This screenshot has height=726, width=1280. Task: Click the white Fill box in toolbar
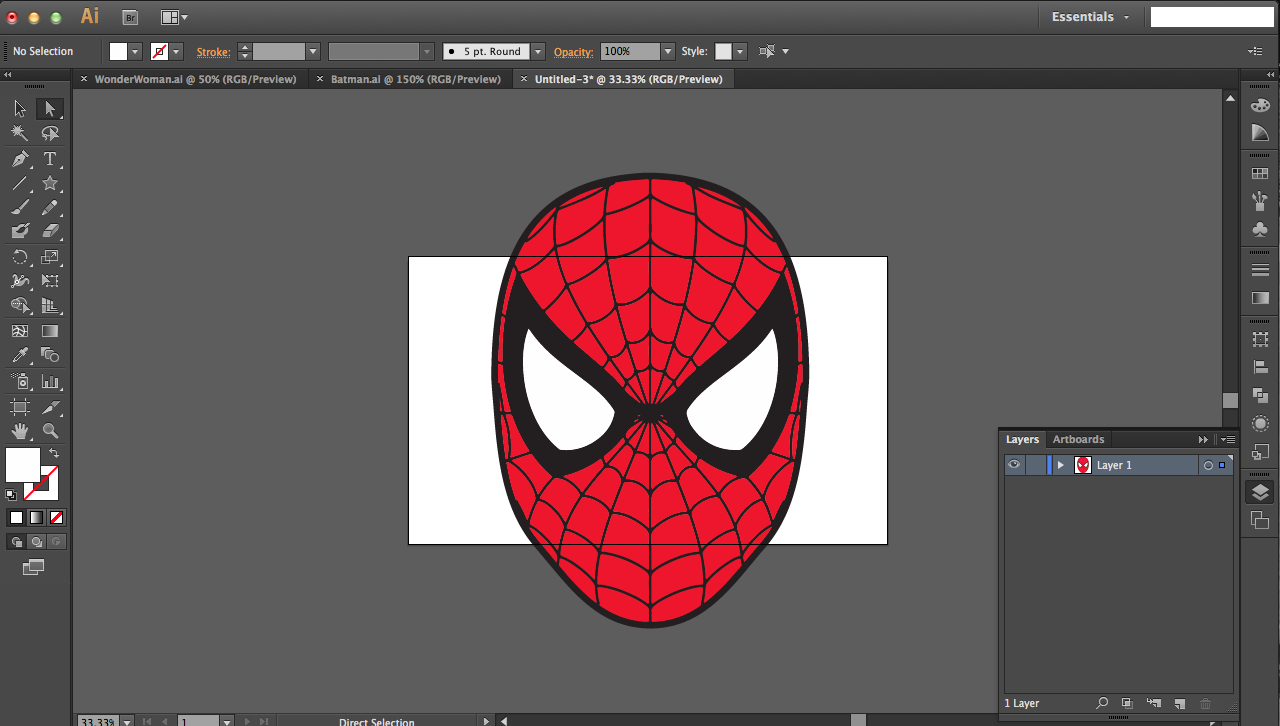[22, 464]
